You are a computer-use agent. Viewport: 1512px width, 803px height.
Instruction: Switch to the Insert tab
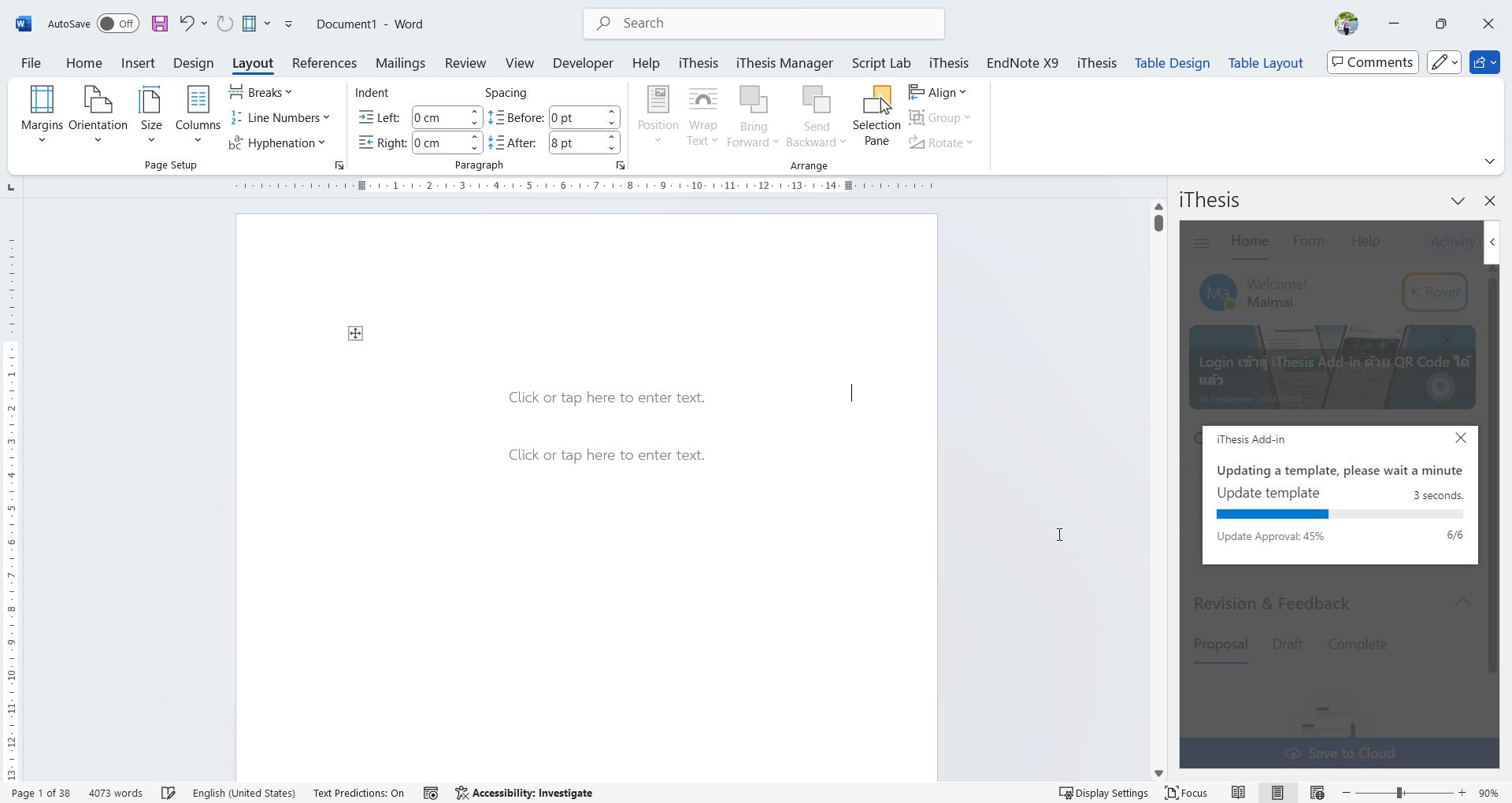138,63
